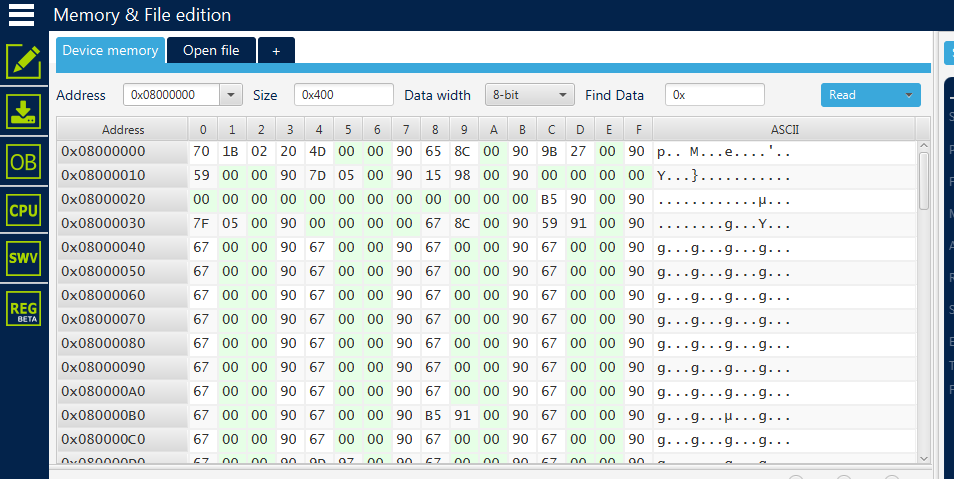Switch to Device memory tab
This screenshot has width=954, height=479.
(110, 51)
